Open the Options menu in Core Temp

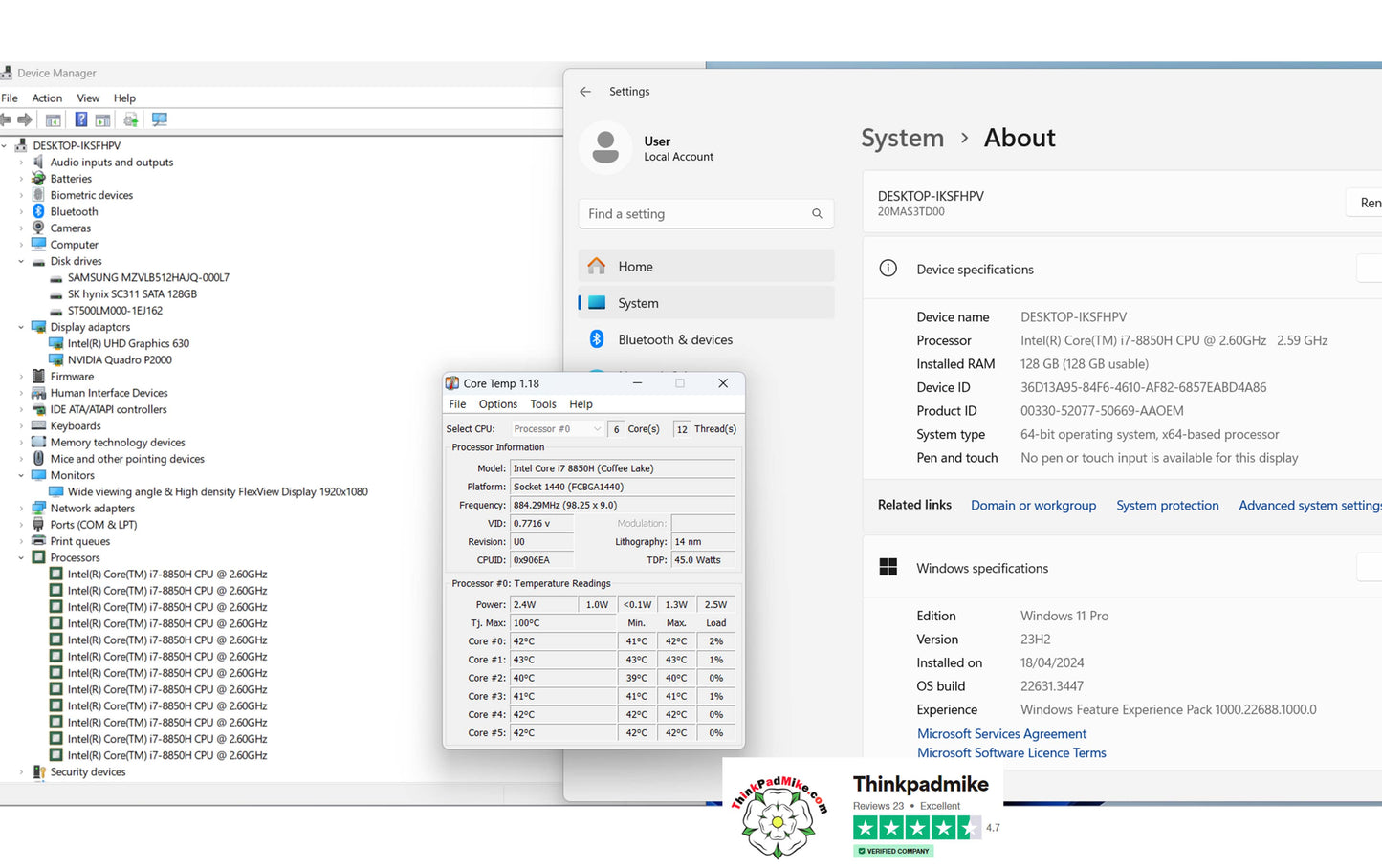click(x=498, y=404)
